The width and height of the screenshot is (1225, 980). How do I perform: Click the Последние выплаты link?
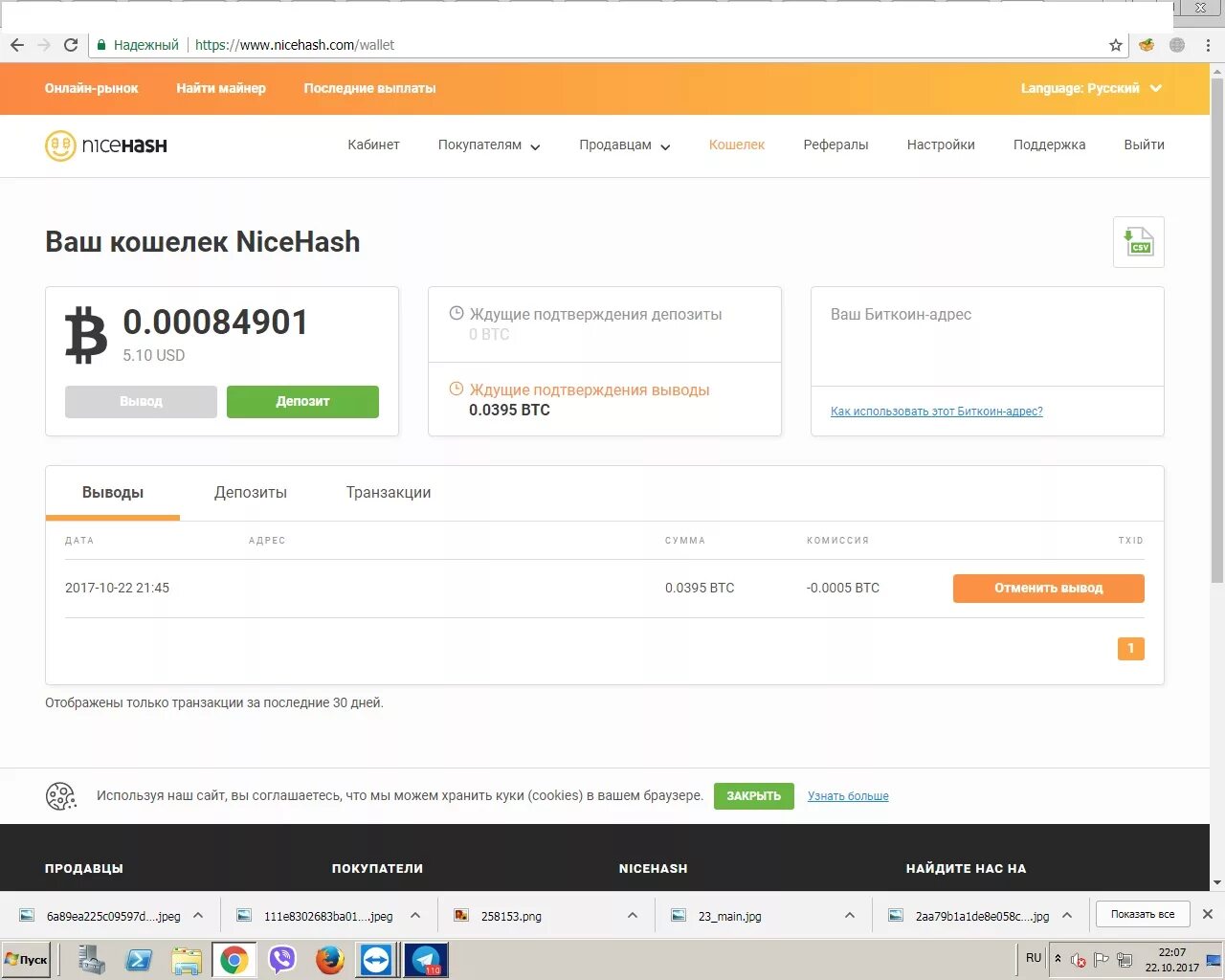[x=369, y=88]
